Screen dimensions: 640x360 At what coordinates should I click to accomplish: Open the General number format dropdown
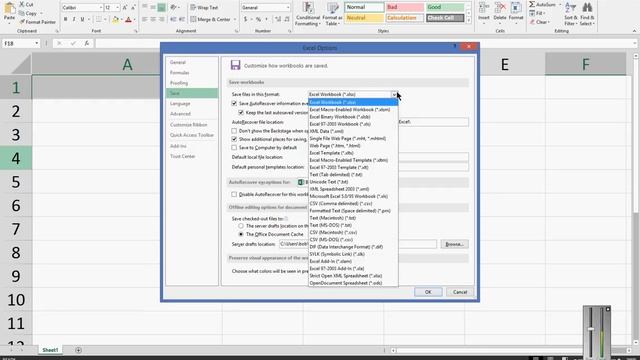[288, 8]
